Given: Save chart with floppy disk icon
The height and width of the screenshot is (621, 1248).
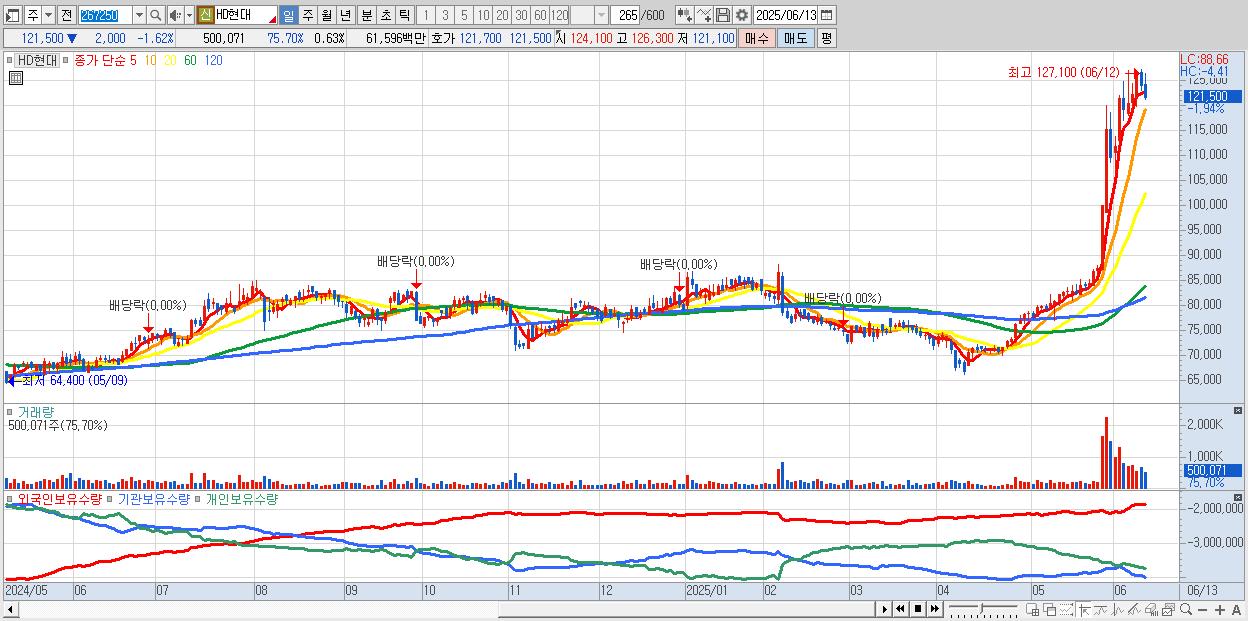Looking at the screenshot, I should pyautogui.click(x=723, y=15).
